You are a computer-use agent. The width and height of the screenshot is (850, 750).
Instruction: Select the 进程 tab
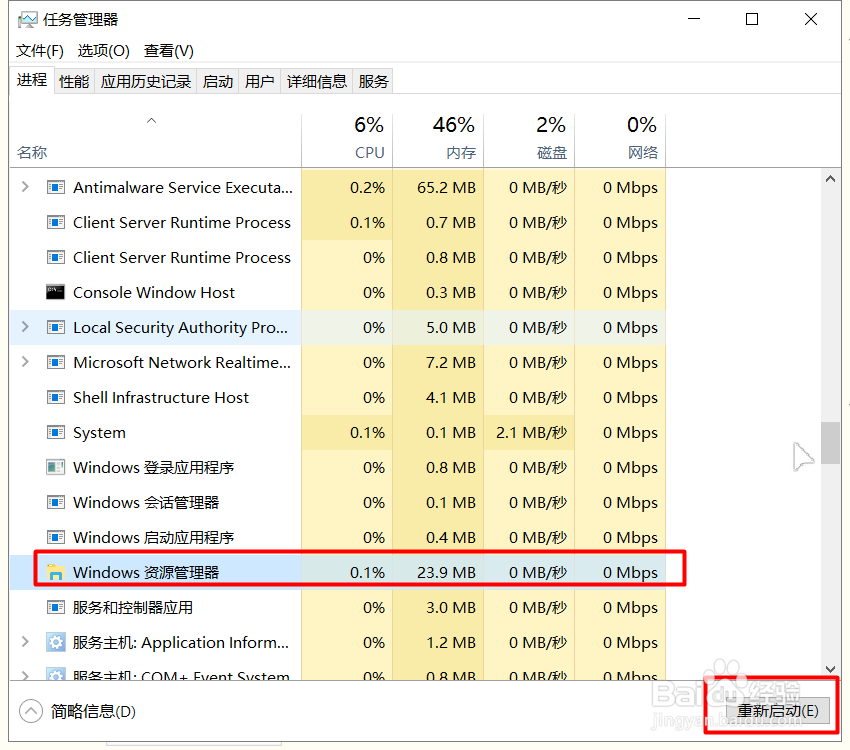point(32,80)
